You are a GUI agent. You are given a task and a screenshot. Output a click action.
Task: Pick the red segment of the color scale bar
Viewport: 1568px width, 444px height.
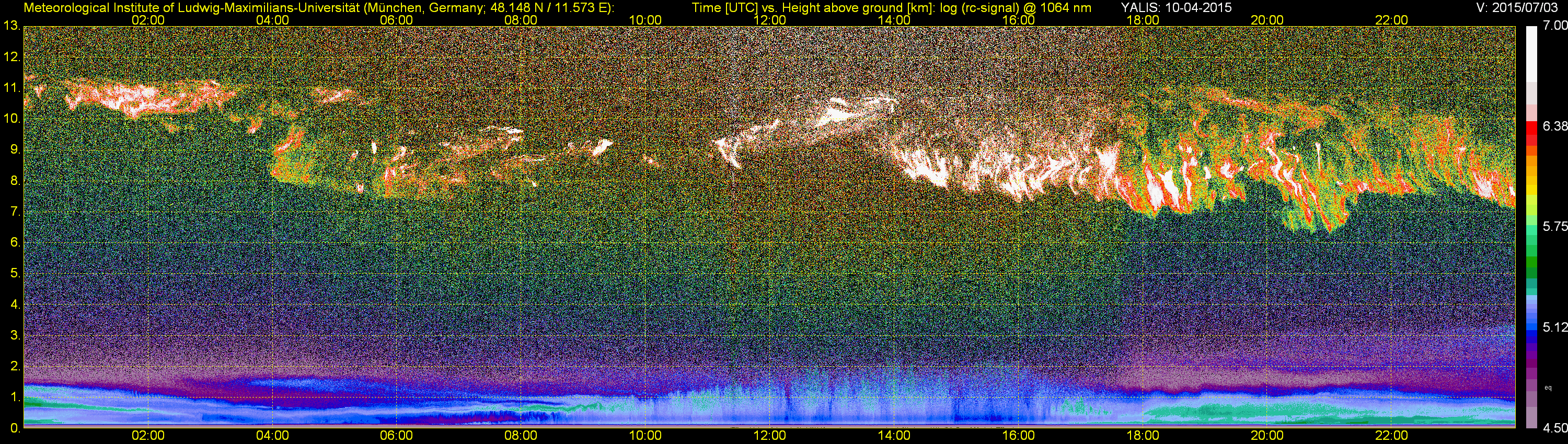(1531, 130)
